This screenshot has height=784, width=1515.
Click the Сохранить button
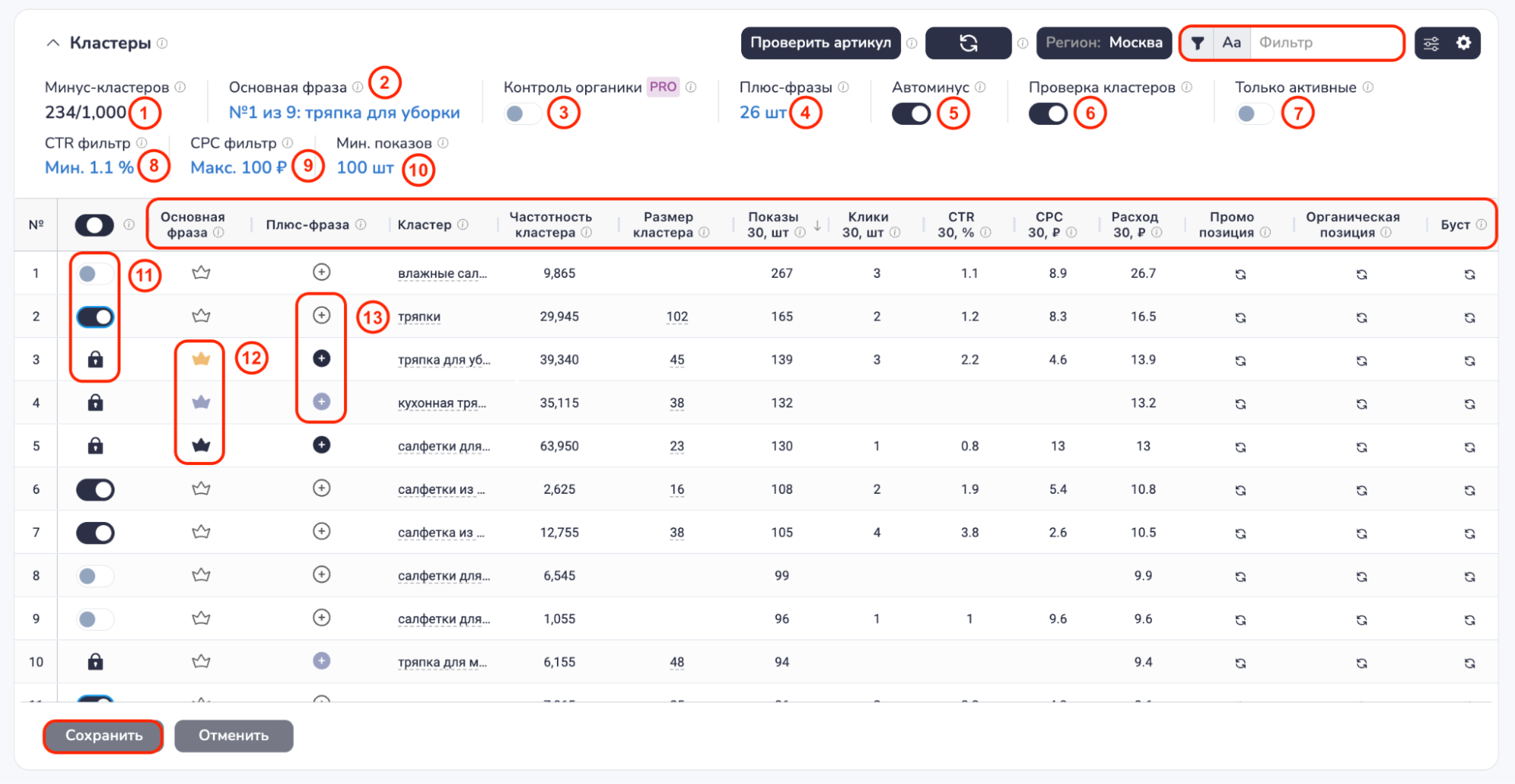point(104,736)
